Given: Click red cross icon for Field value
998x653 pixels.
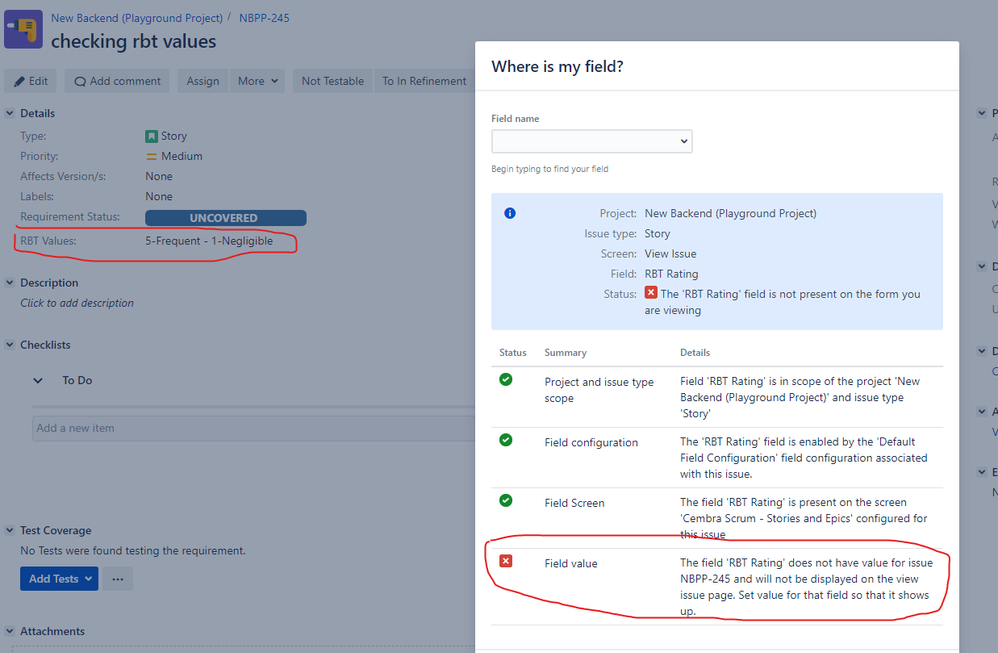Looking at the screenshot, I should [x=506, y=561].
